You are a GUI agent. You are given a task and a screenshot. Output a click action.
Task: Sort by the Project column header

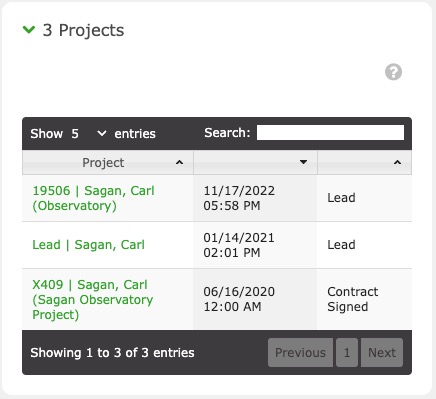pyautogui.click(x=108, y=162)
